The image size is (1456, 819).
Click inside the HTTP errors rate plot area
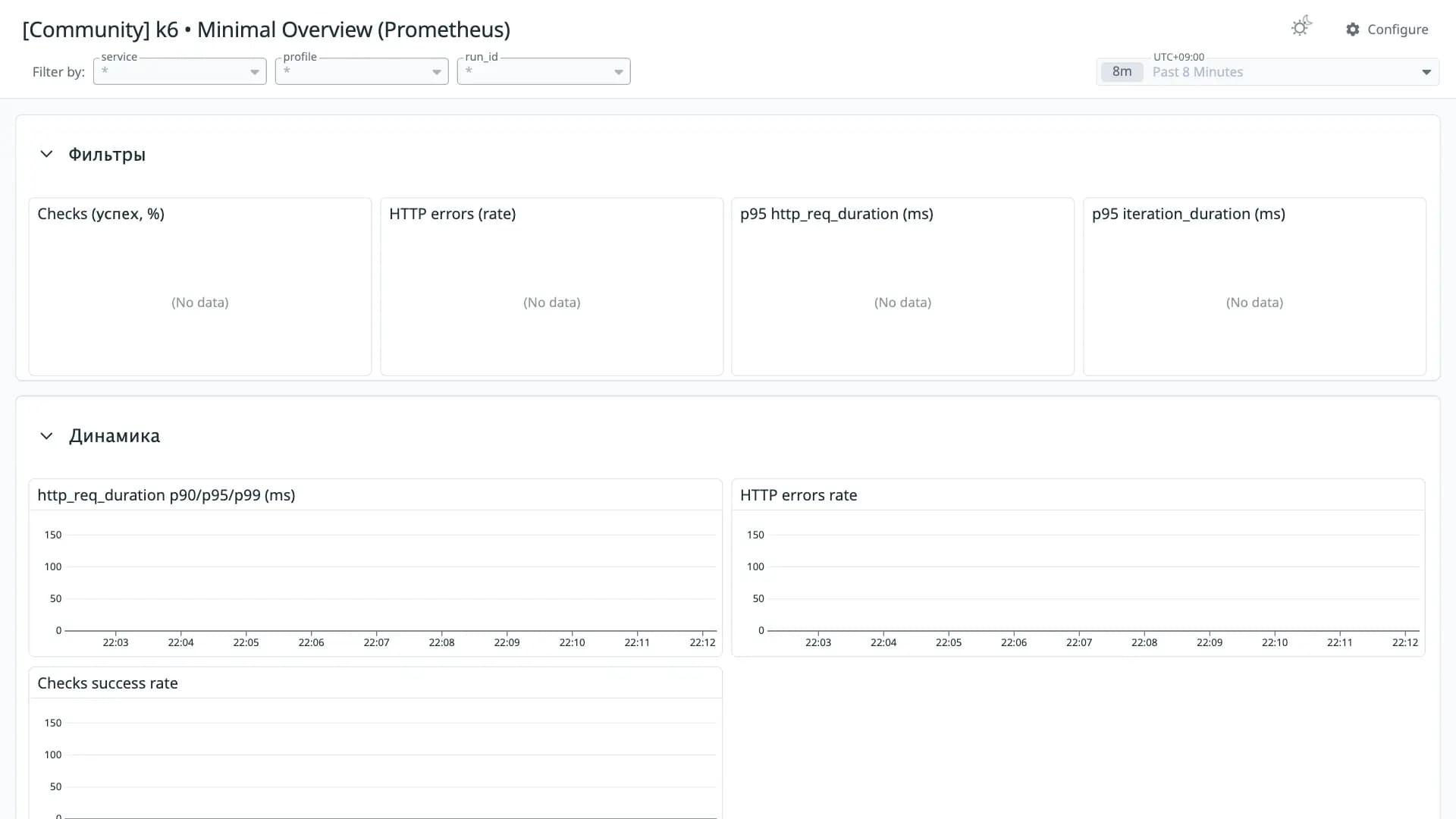[1094, 582]
